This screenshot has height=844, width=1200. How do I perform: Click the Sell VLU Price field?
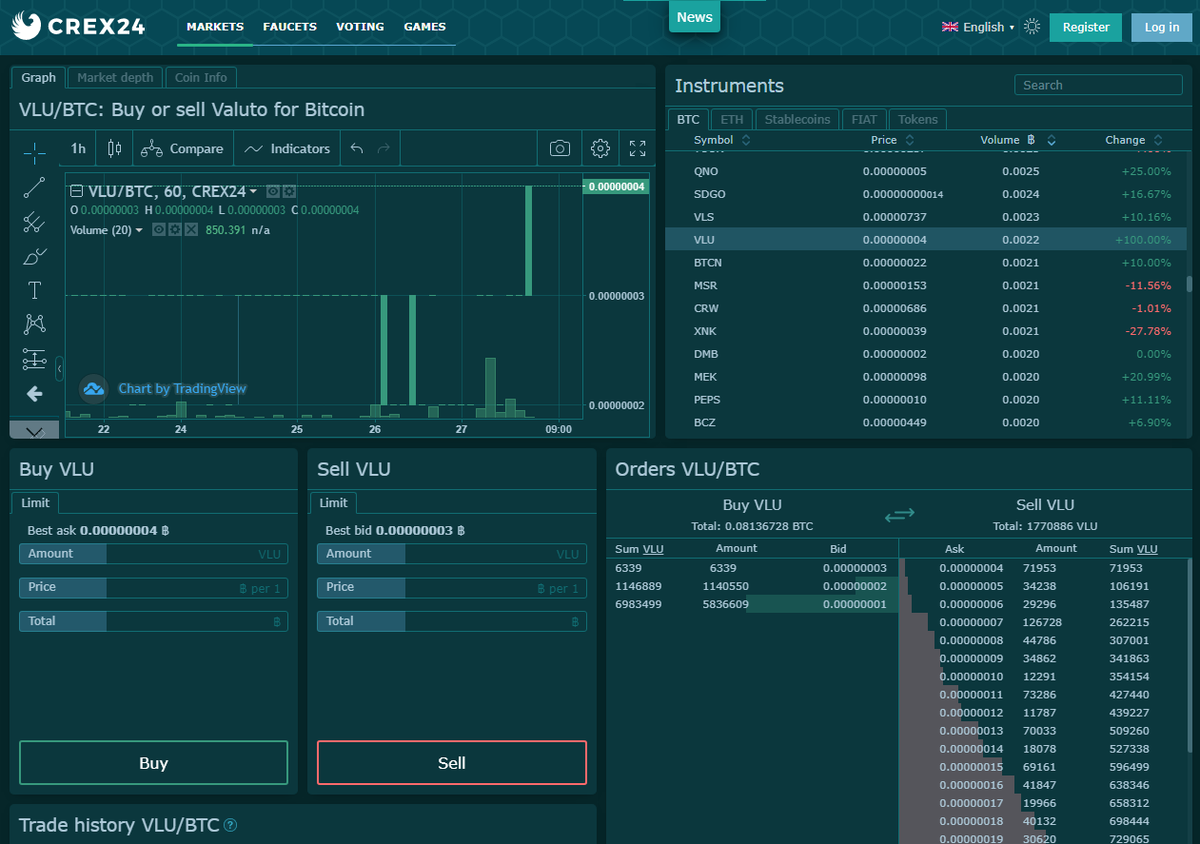pyautogui.click(x=452, y=587)
